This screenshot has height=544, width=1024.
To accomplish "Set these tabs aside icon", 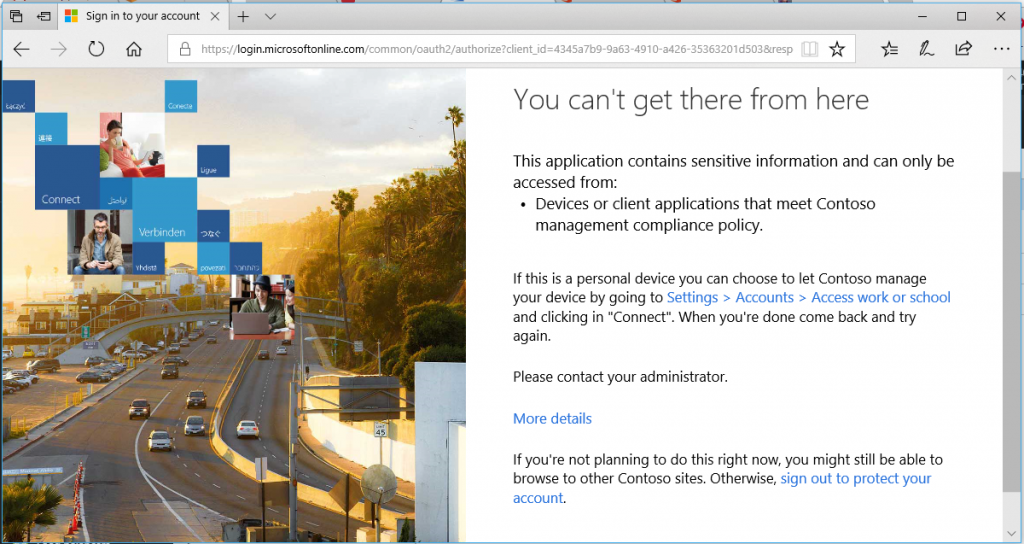I will (x=44, y=16).
